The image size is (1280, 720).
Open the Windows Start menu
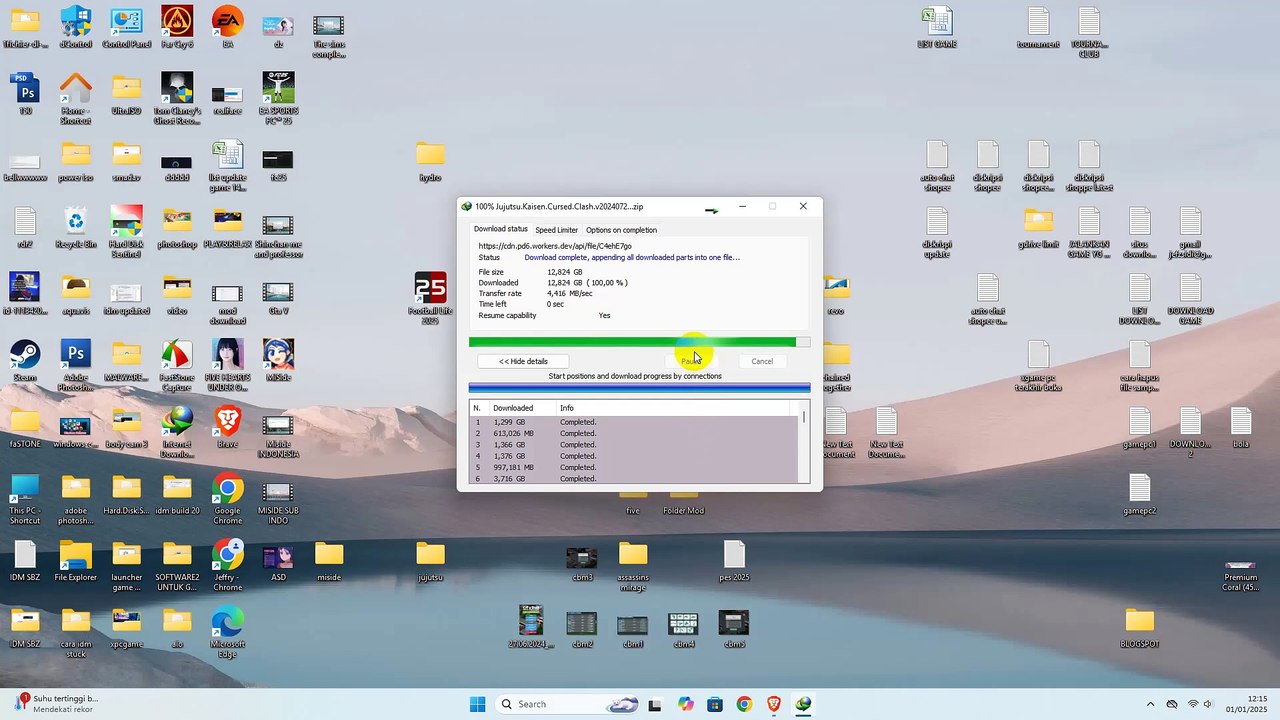coord(477,704)
